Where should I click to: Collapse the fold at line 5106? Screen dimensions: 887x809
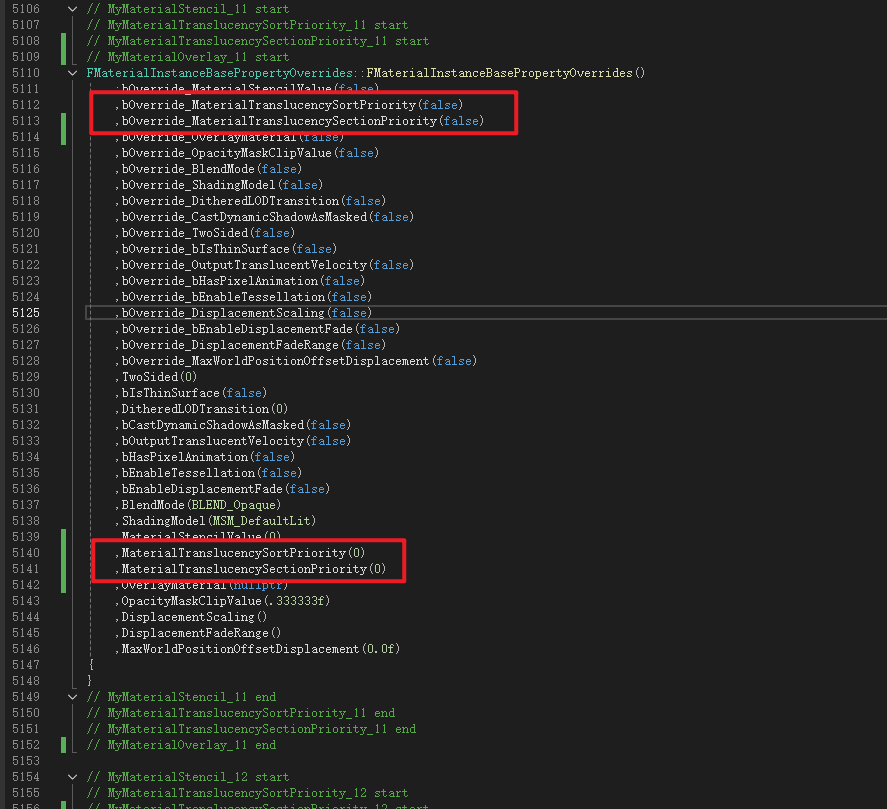click(71, 9)
